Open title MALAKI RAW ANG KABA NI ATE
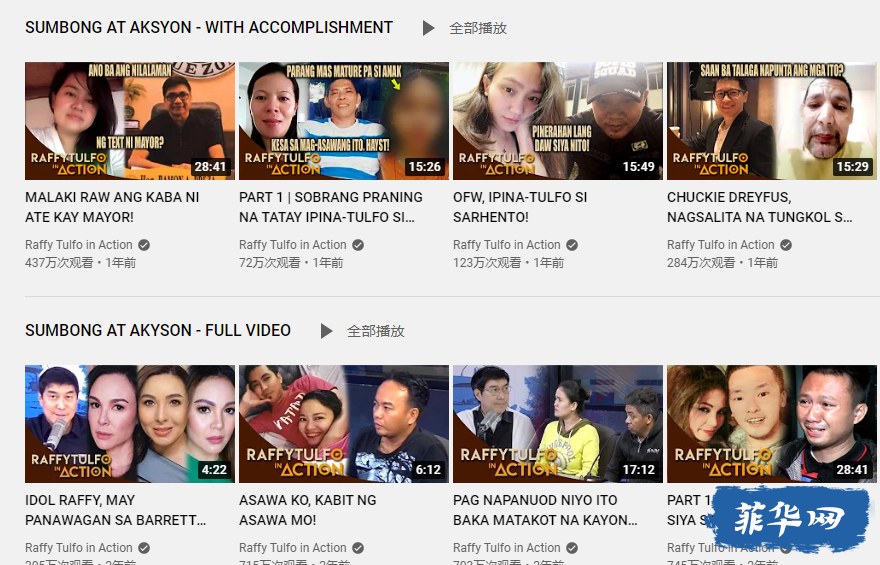The image size is (880, 565). pos(112,207)
